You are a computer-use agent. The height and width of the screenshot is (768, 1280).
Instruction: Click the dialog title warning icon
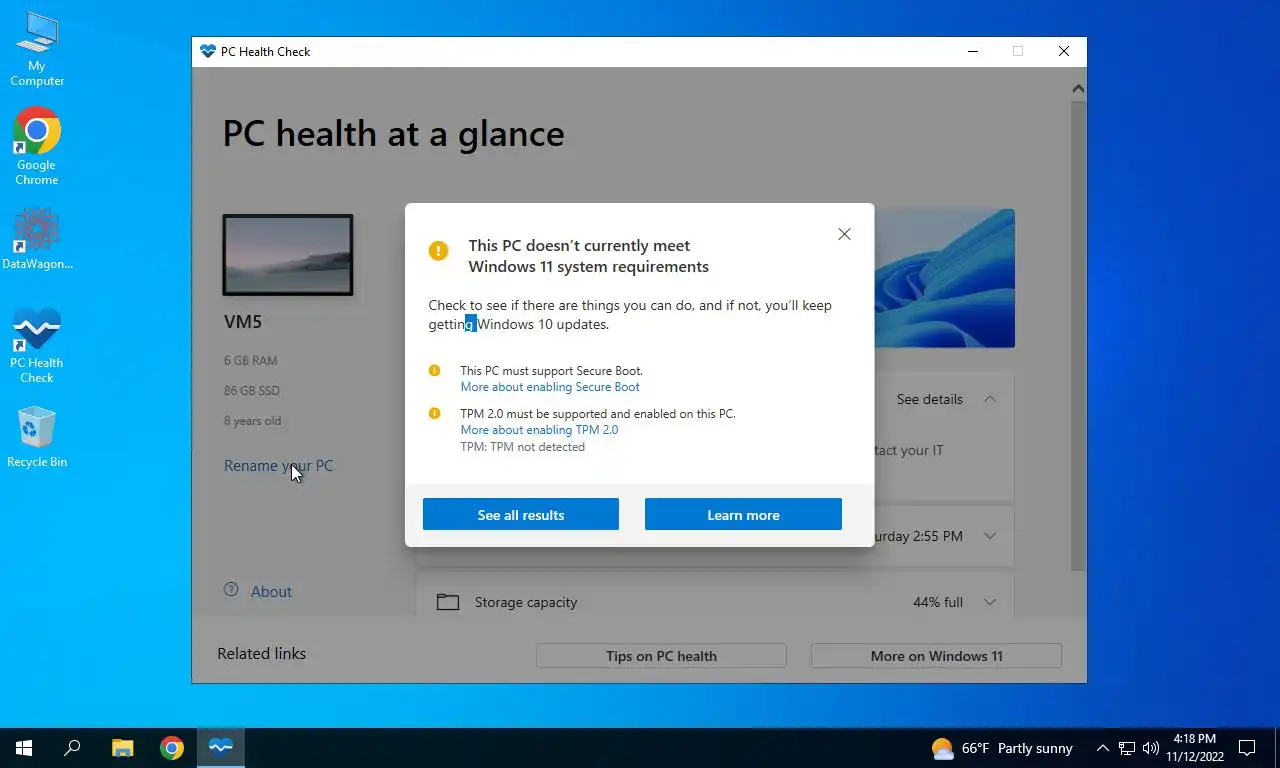[x=438, y=251]
